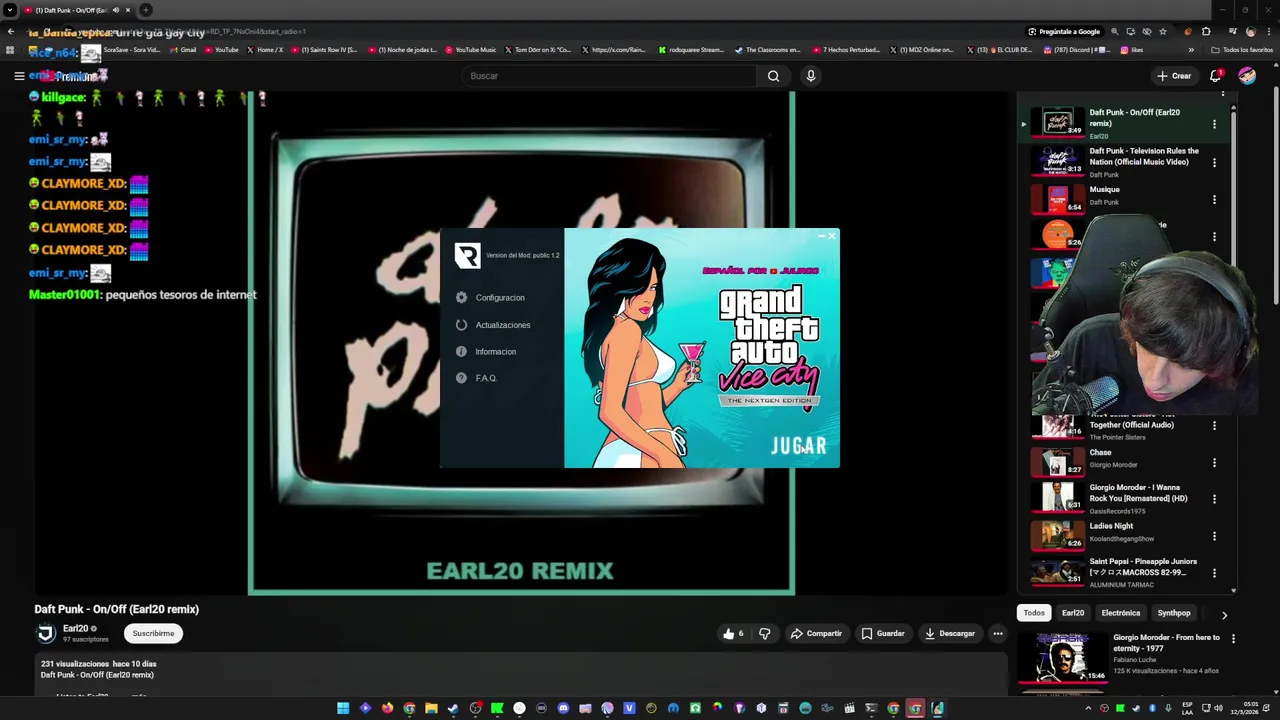Activate voice search microphone icon
The image size is (1280, 720).
coord(811,76)
